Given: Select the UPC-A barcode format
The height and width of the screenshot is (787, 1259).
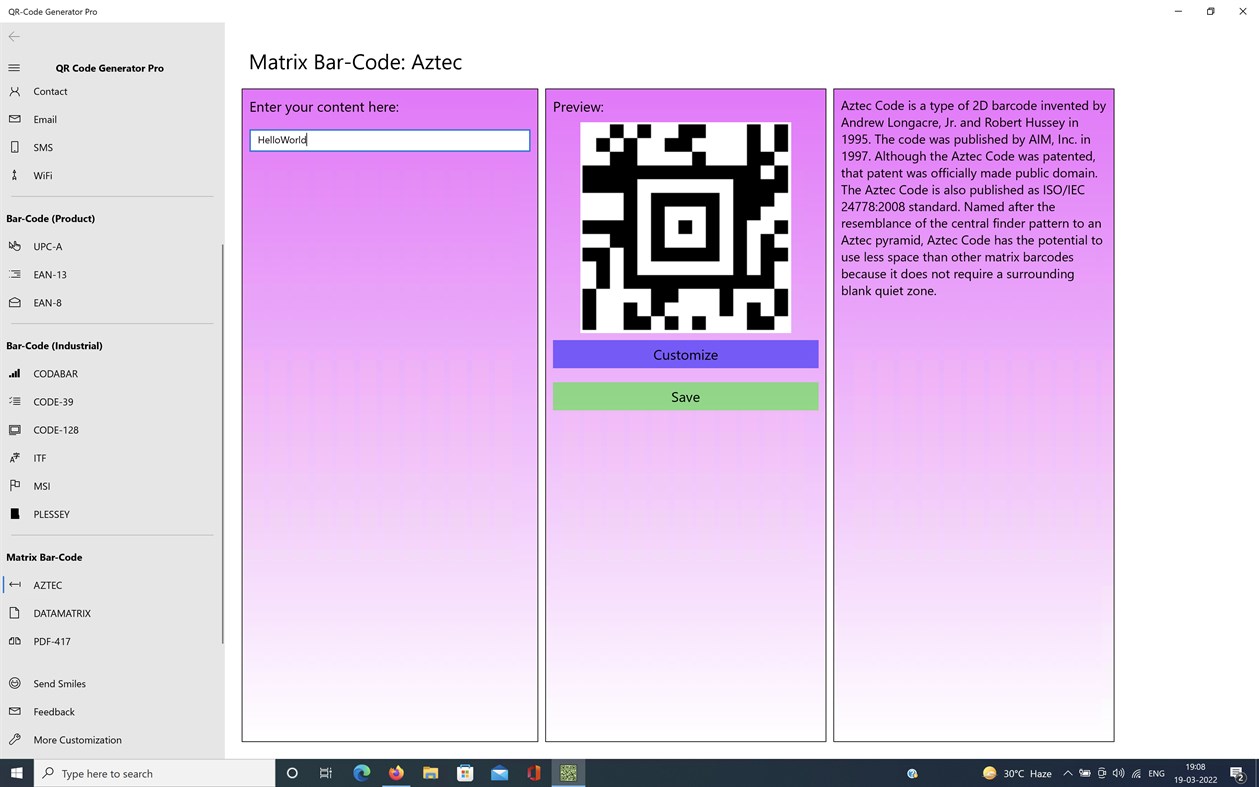Looking at the screenshot, I should [47, 246].
